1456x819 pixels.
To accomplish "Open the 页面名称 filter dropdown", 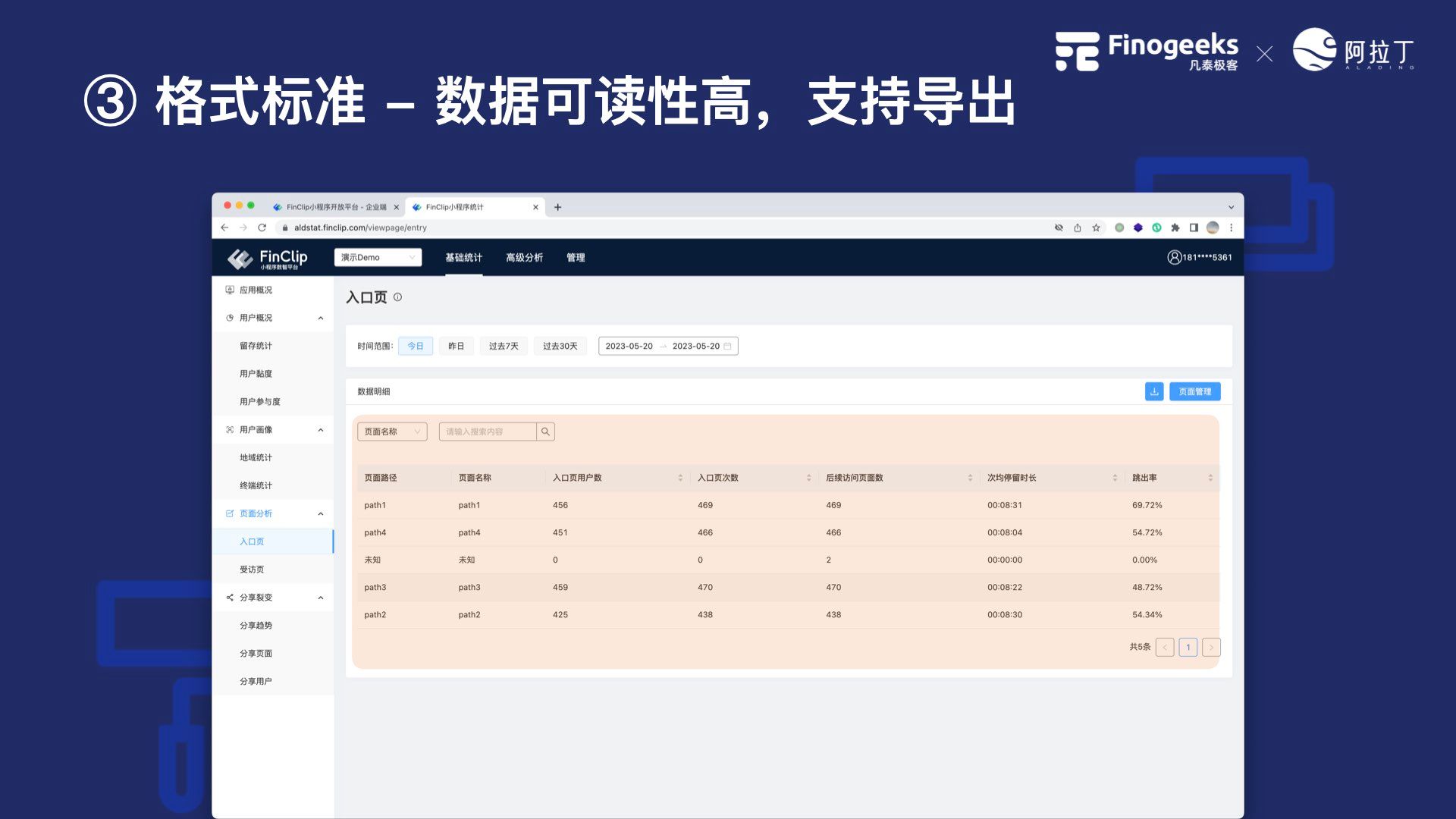I will [x=392, y=431].
